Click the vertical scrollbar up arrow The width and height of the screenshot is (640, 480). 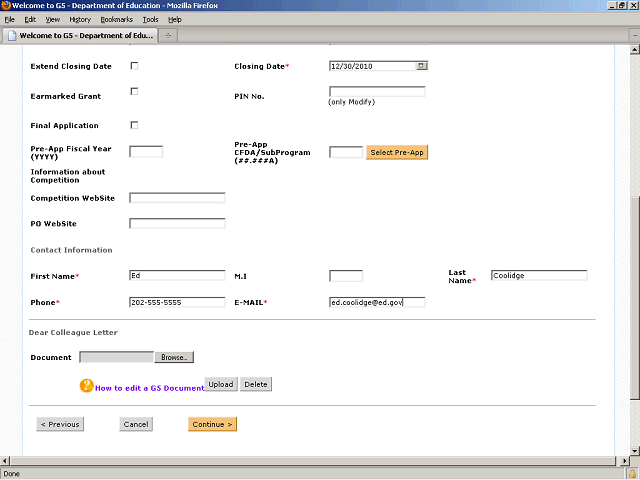pyautogui.click(x=634, y=50)
